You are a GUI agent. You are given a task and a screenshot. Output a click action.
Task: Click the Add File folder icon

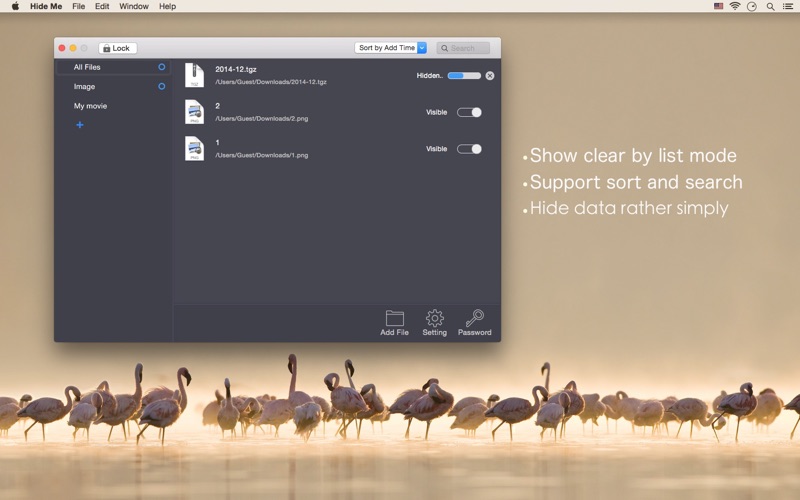[394, 318]
